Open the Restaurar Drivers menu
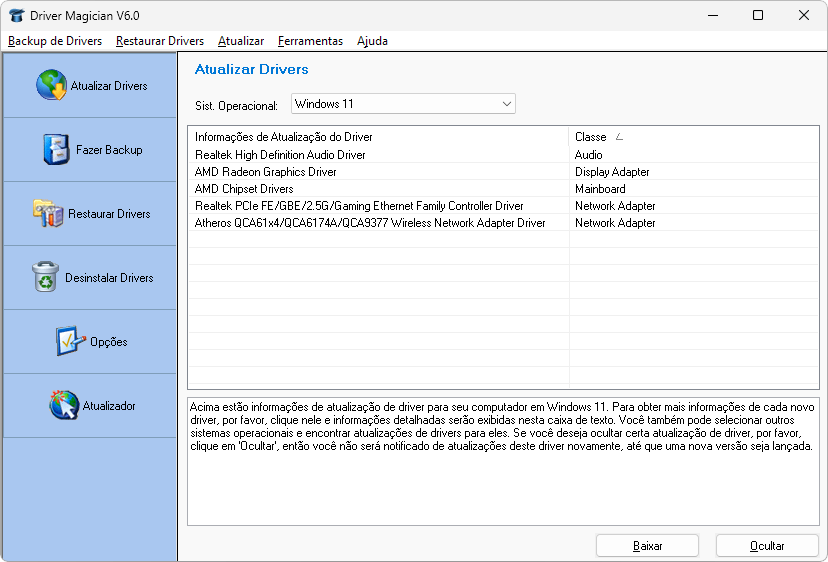This screenshot has width=828, height=562. tap(159, 41)
